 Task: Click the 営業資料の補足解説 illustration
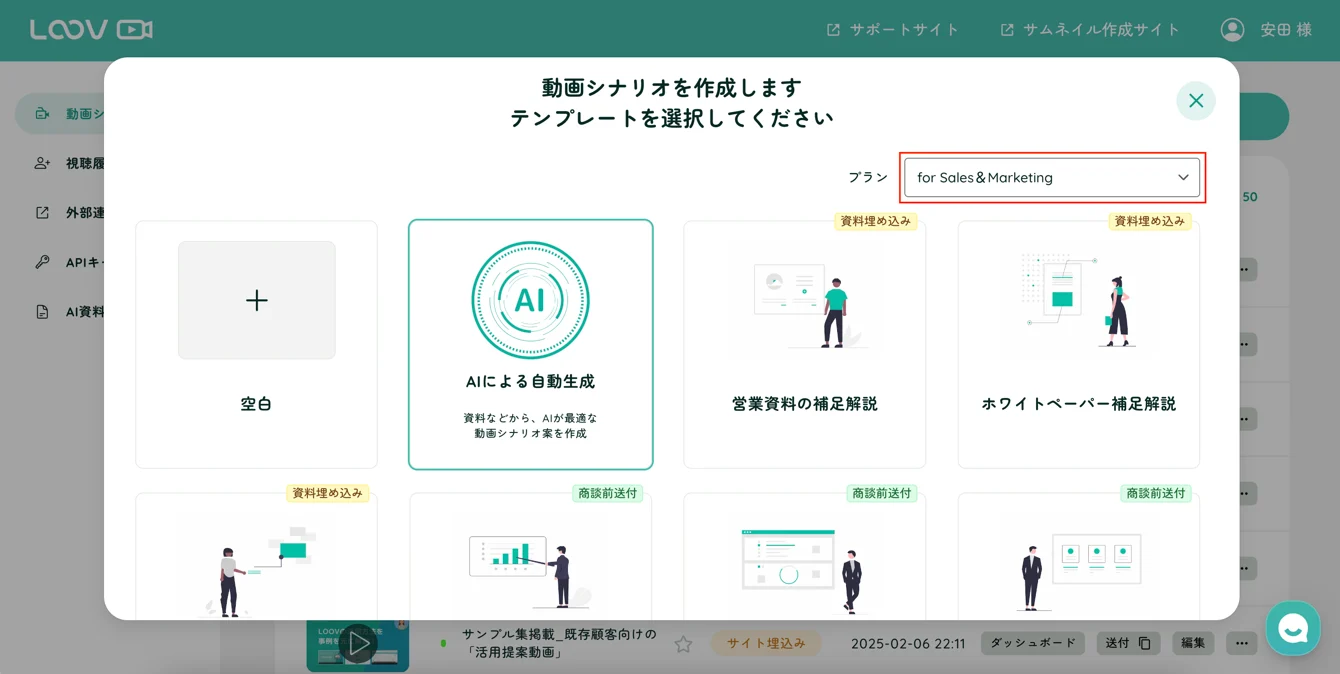pyautogui.click(x=805, y=305)
